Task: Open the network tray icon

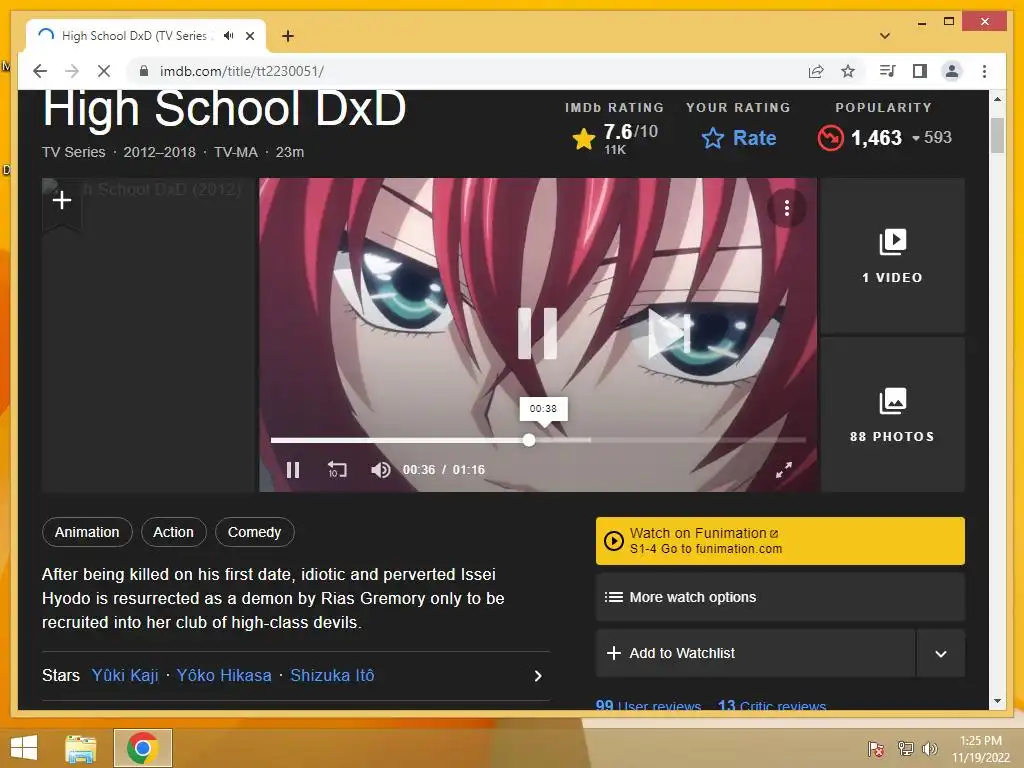Action: pos(905,748)
